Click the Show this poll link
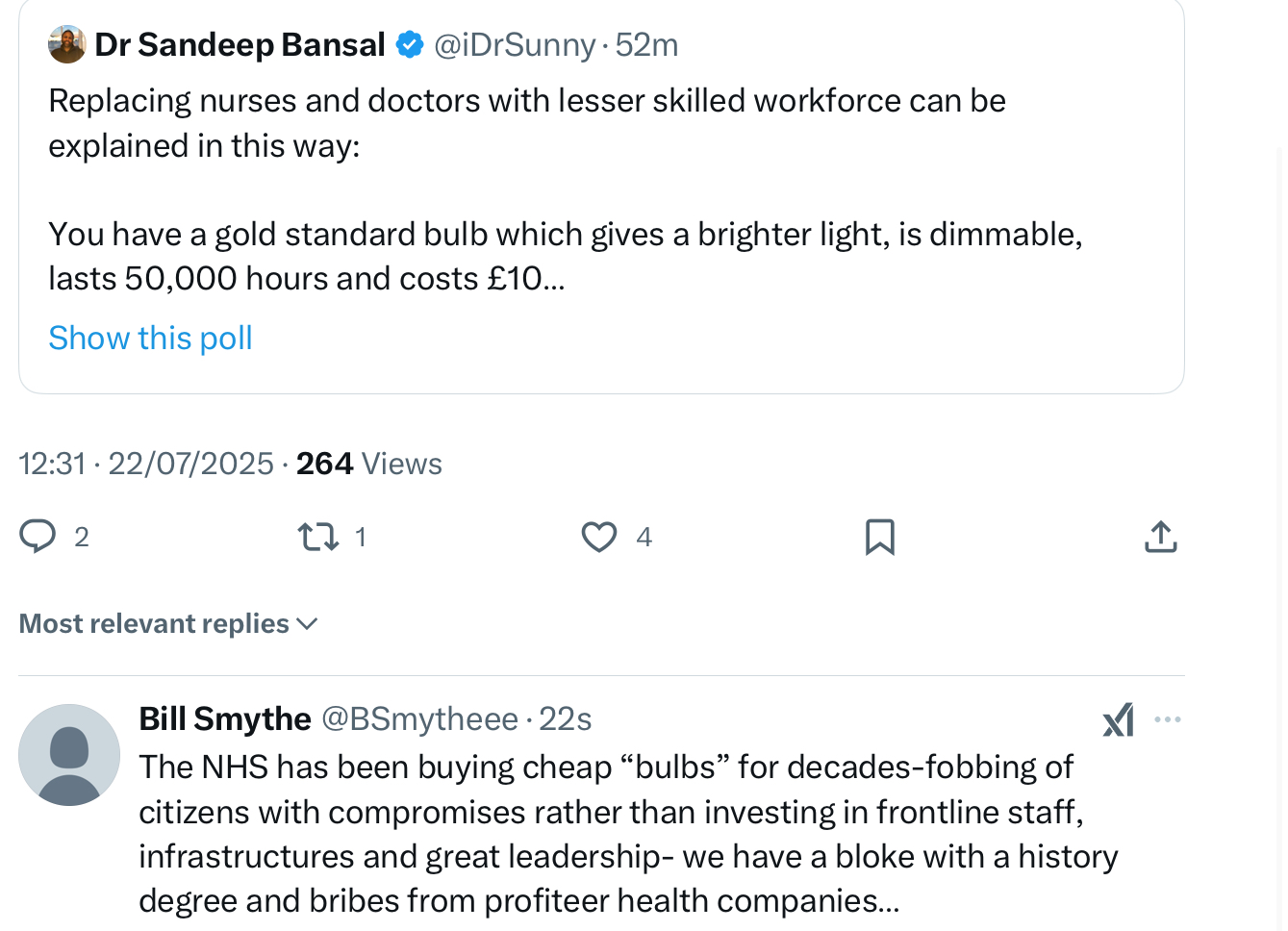Image resolution: width=1288 pixels, height=931 pixels. coord(150,338)
